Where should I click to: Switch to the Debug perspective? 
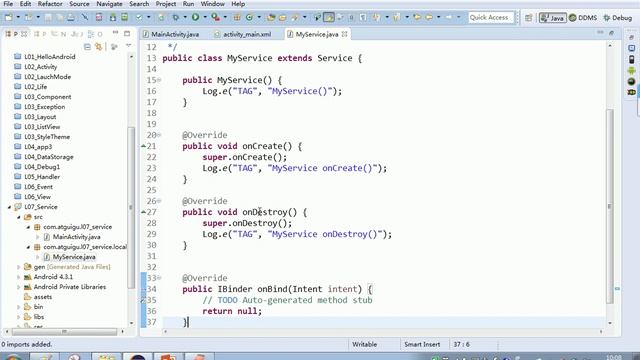618,18
